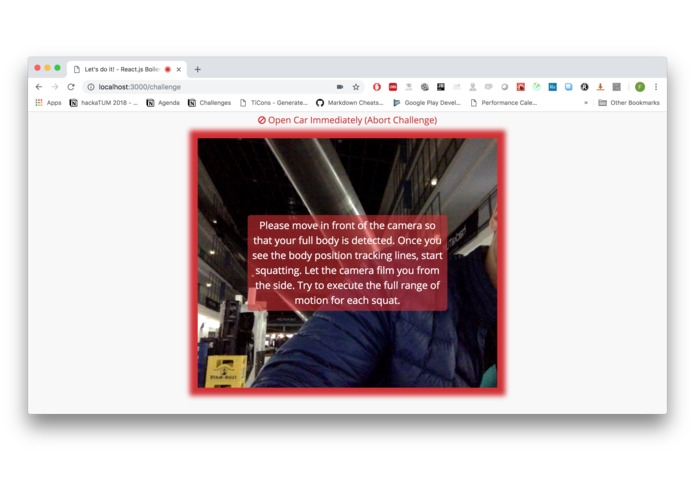Open the Agenda bookmark
The image size is (695, 494).
click(x=163, y=103)
